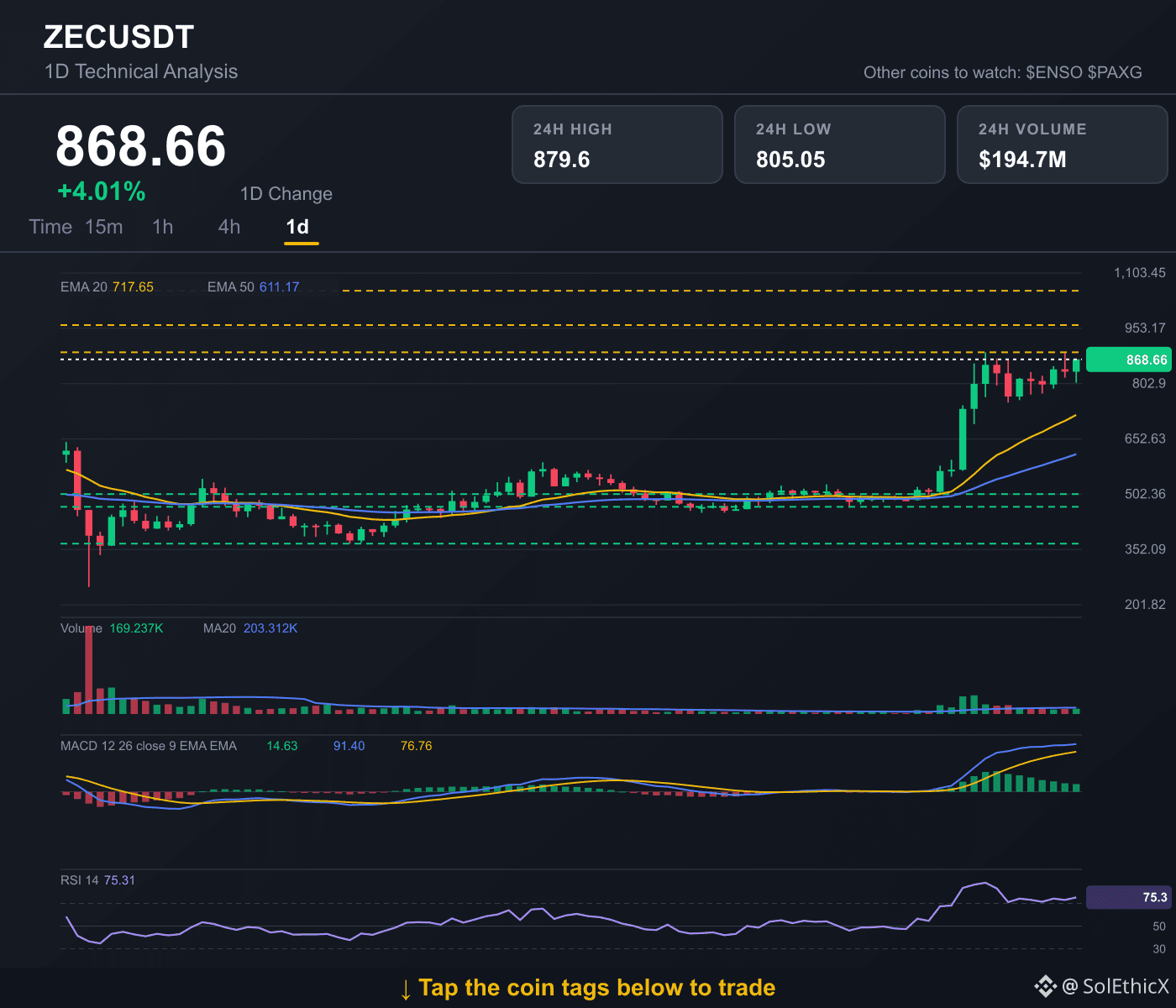Click the Volume 169.237K label
The width and height of the screenshot is (1176, 1008).
point(112,628)
